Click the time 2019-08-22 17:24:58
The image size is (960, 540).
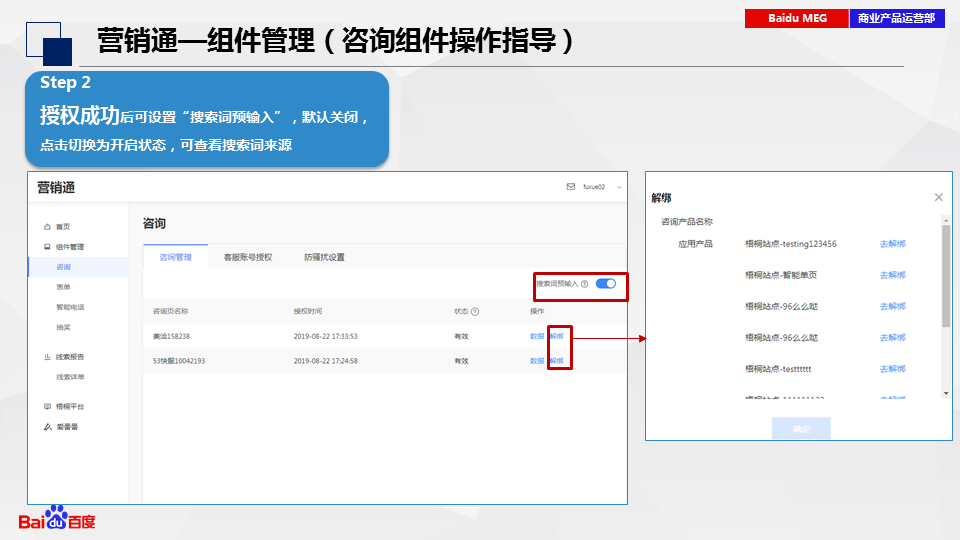click(326, 361)
